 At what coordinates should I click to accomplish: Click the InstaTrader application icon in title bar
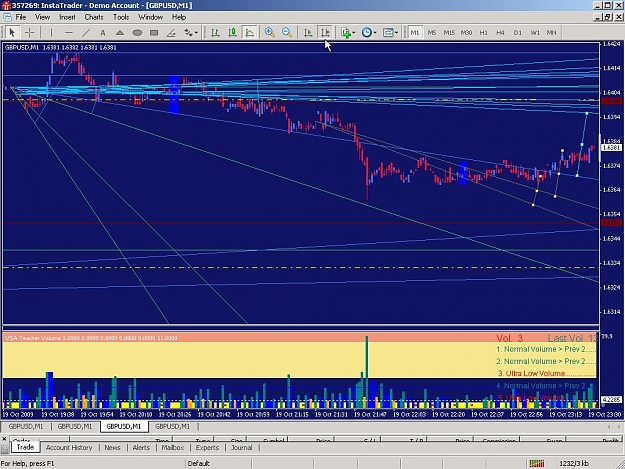click(x=6, y=5)
